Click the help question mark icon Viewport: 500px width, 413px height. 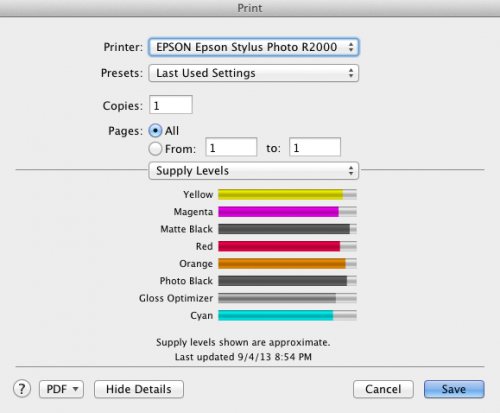[22, 389]
